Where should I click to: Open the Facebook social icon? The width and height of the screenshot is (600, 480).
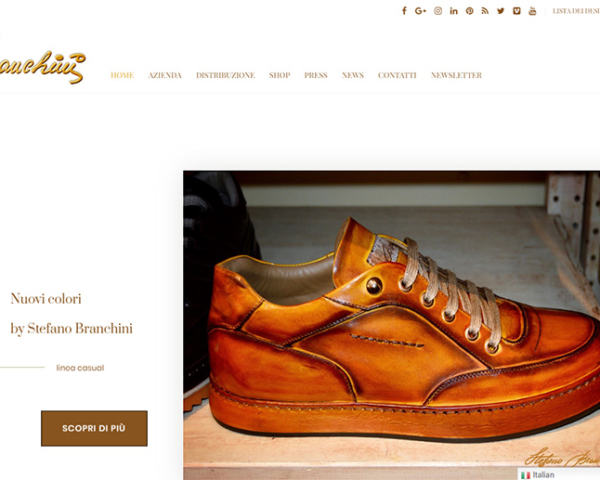pyautogui.click(x=404, y=11)
